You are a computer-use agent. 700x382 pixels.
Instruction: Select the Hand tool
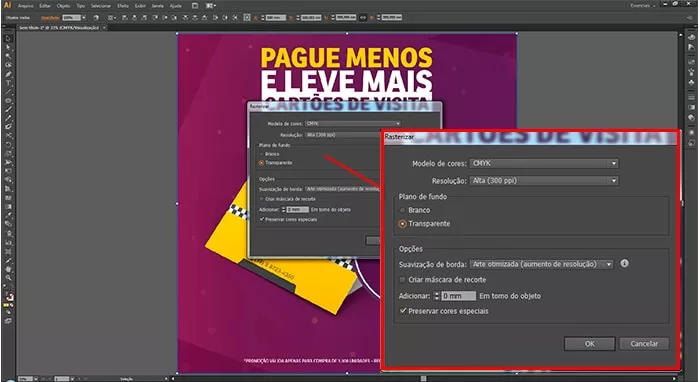tap(8, 269)
